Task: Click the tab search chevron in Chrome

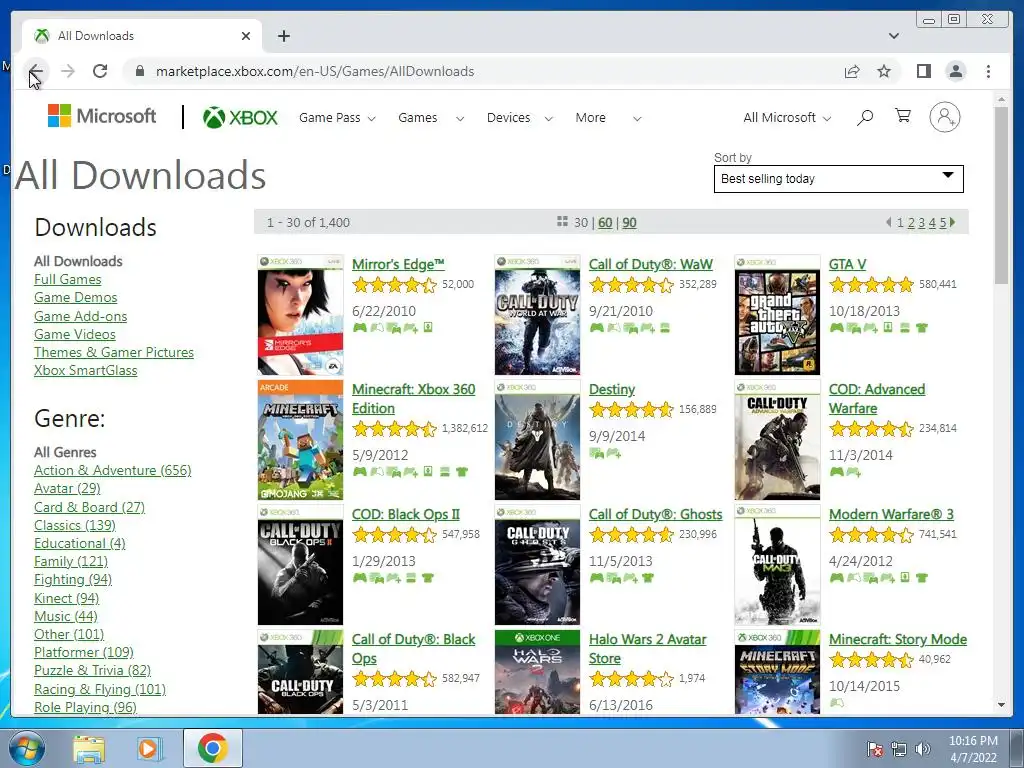Action: (x=893, y=36)
